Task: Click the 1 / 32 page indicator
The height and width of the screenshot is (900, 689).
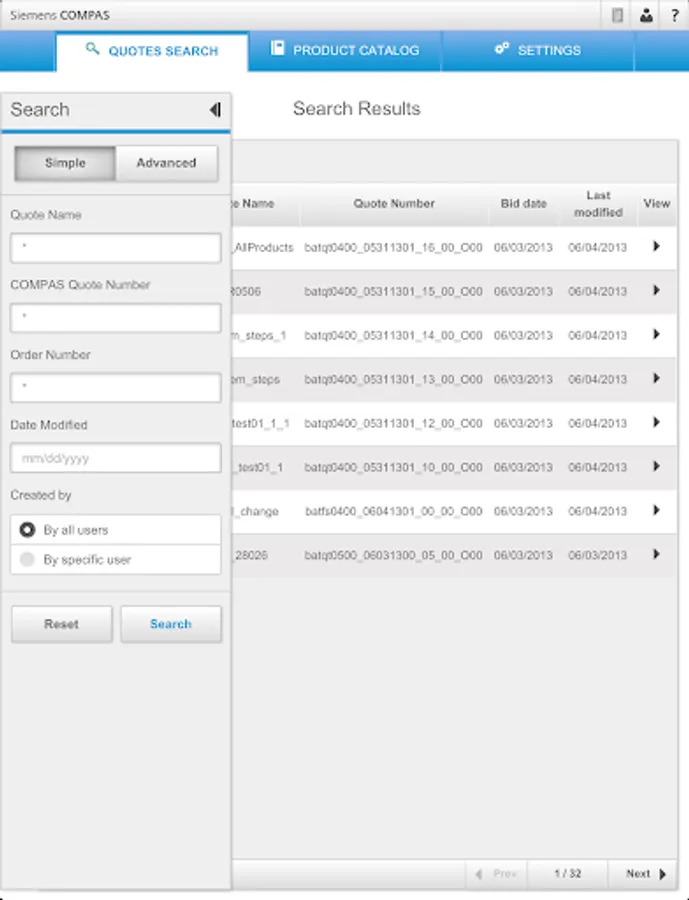Action: point(567,874)
